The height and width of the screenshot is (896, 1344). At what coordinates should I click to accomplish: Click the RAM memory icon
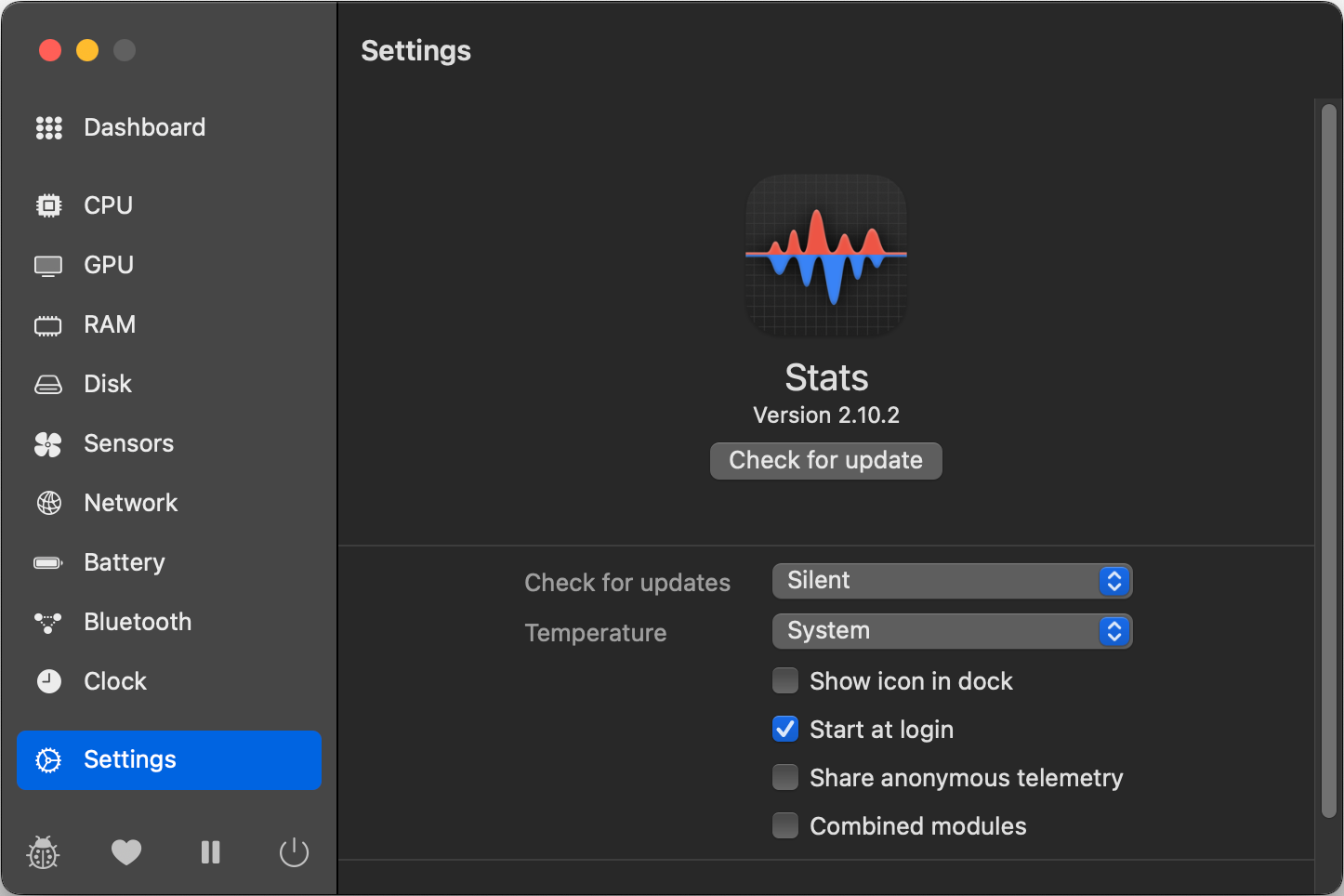tap(48, 325)
